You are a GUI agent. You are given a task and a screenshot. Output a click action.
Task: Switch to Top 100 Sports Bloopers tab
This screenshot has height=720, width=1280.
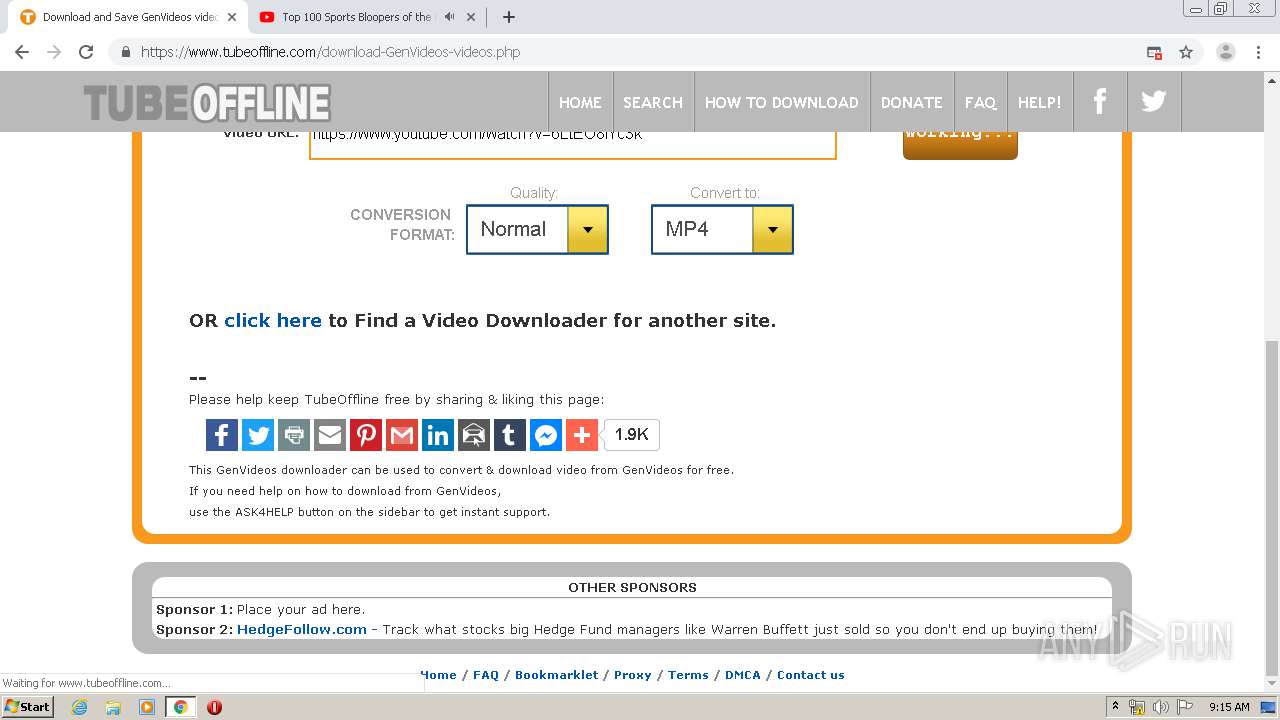356,17
